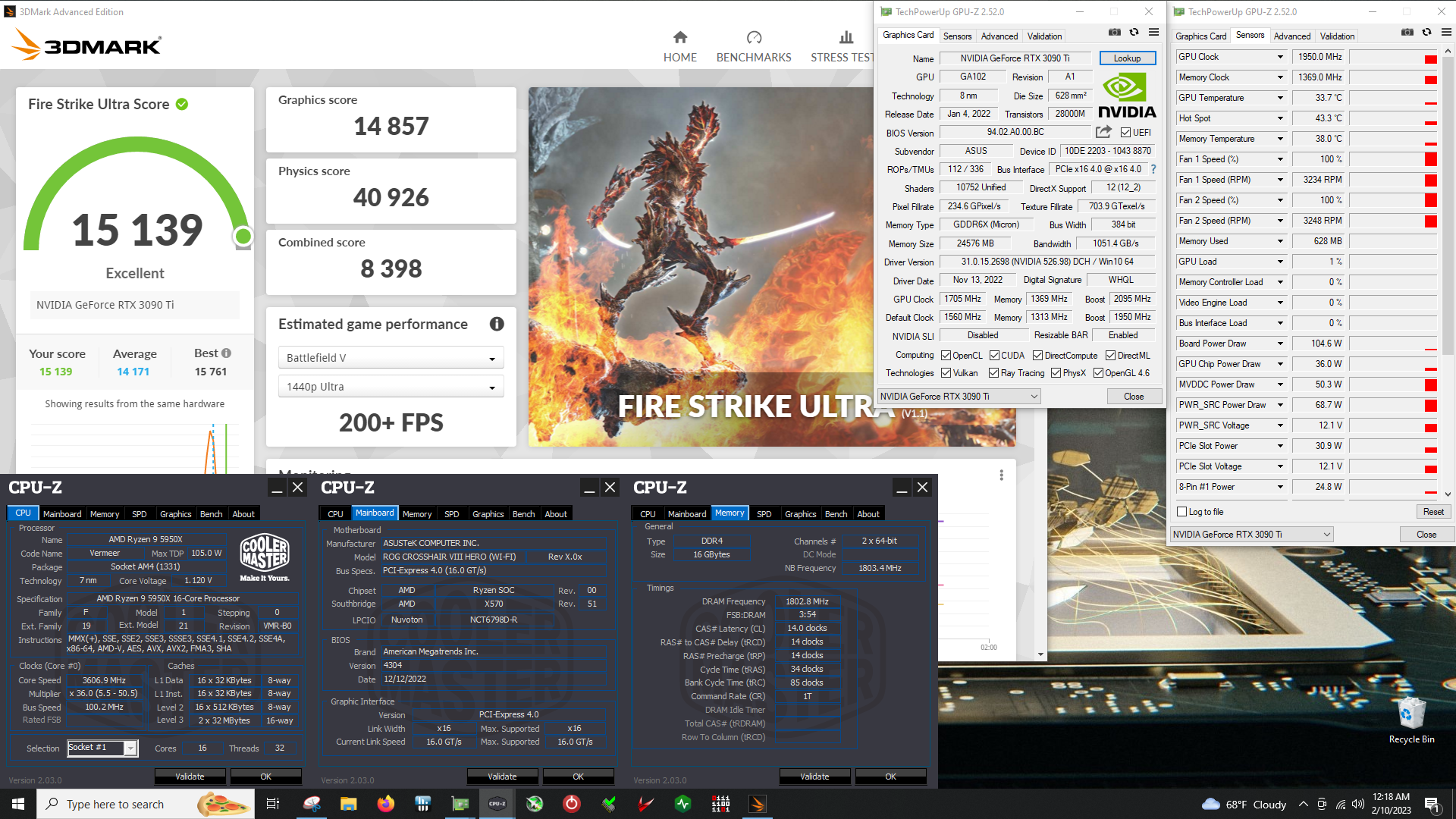Open GPU selector dropdown in GPU-Z Sensors window
This screenshot has height=819, width=1456.
coord(1251,535)
